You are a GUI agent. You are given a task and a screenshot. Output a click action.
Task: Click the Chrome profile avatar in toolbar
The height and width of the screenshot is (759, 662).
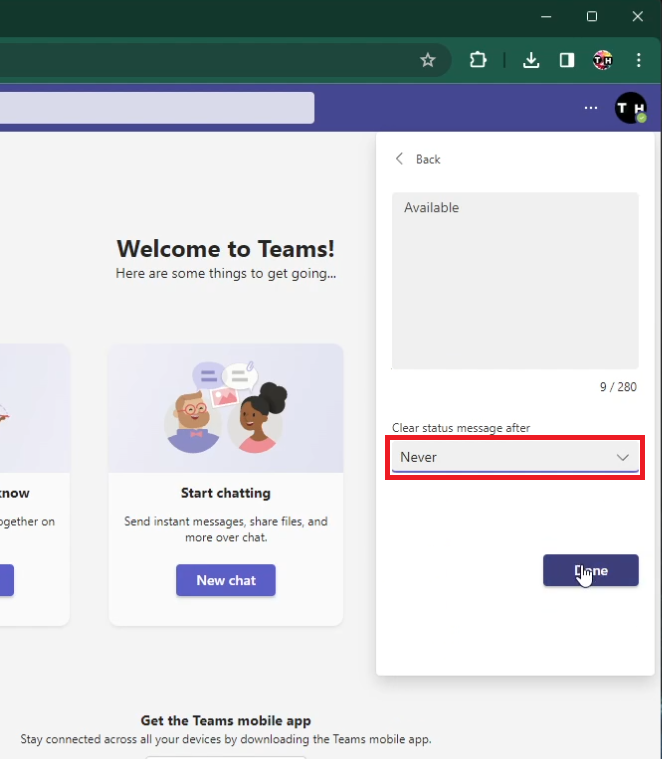[x=602, y=60]
